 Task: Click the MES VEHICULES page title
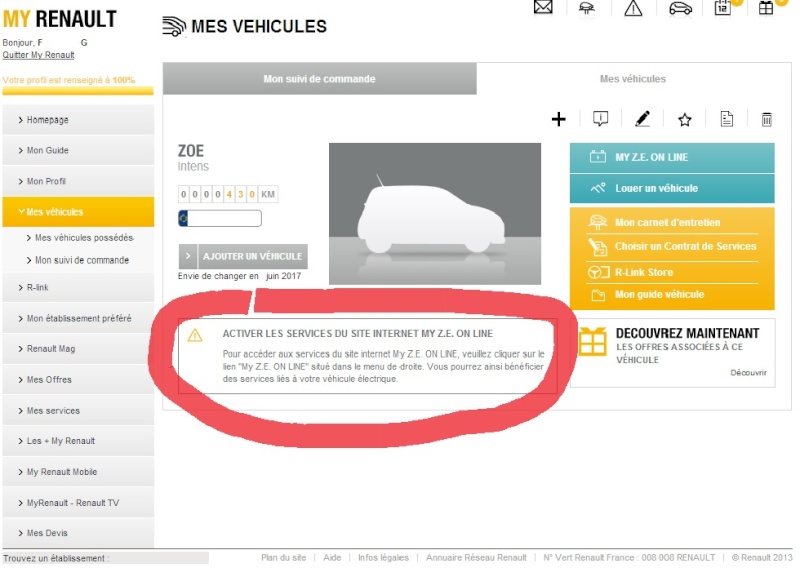pos(259,27)
